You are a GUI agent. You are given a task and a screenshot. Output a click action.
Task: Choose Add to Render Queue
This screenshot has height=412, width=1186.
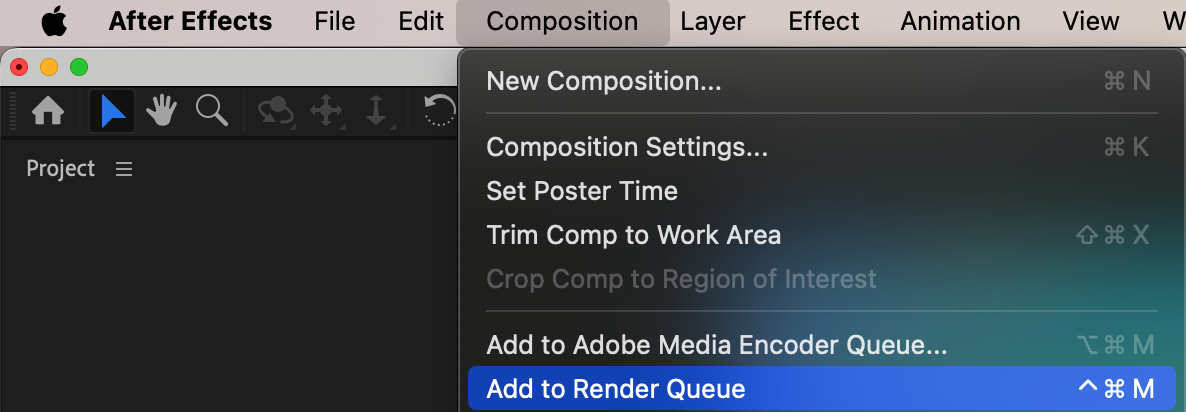(x=615, y=389)
